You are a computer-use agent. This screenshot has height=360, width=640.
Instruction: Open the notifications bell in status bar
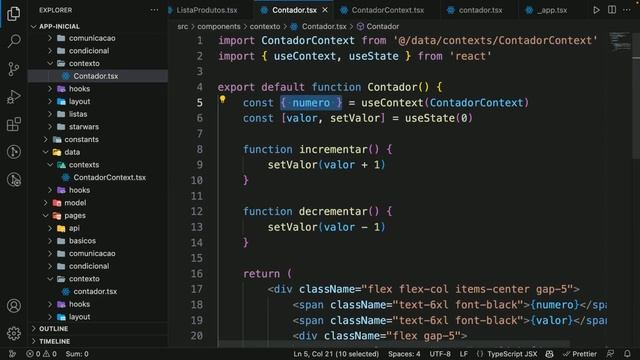point(627,354)
